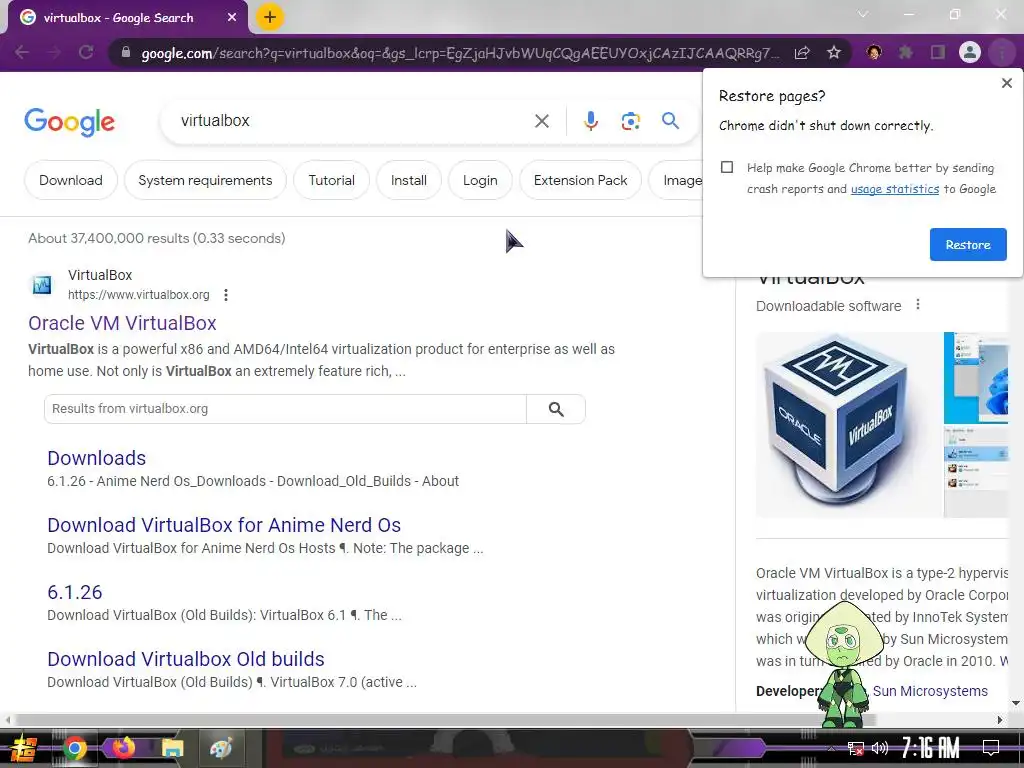
Task: Open the Extensions puzzle piece icon
Action: (906, 52)
